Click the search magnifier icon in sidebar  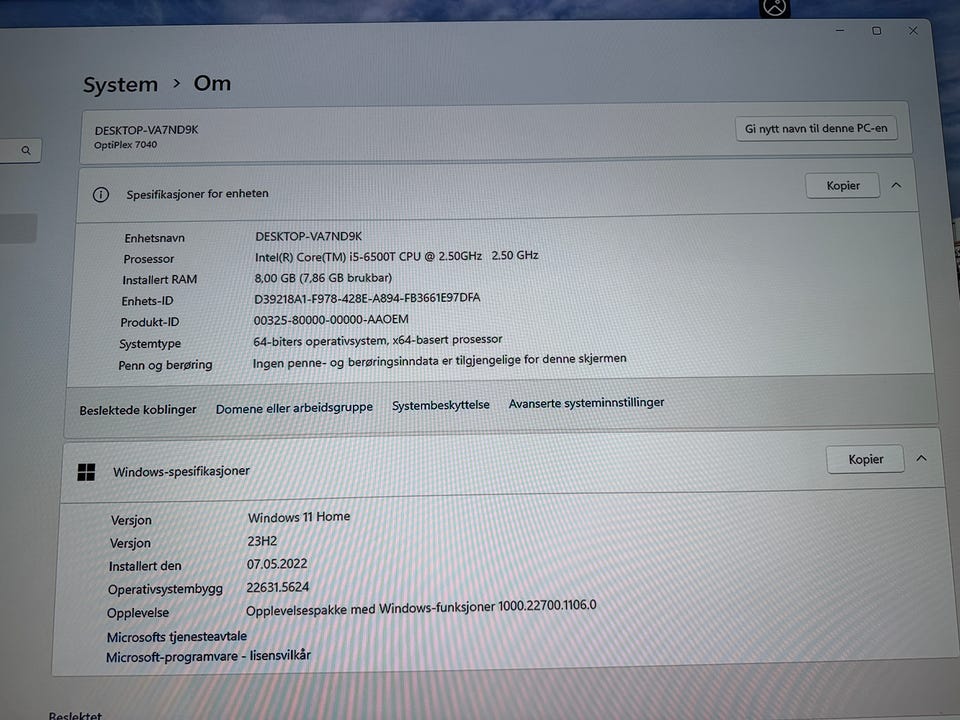click(x=26, y=150)
